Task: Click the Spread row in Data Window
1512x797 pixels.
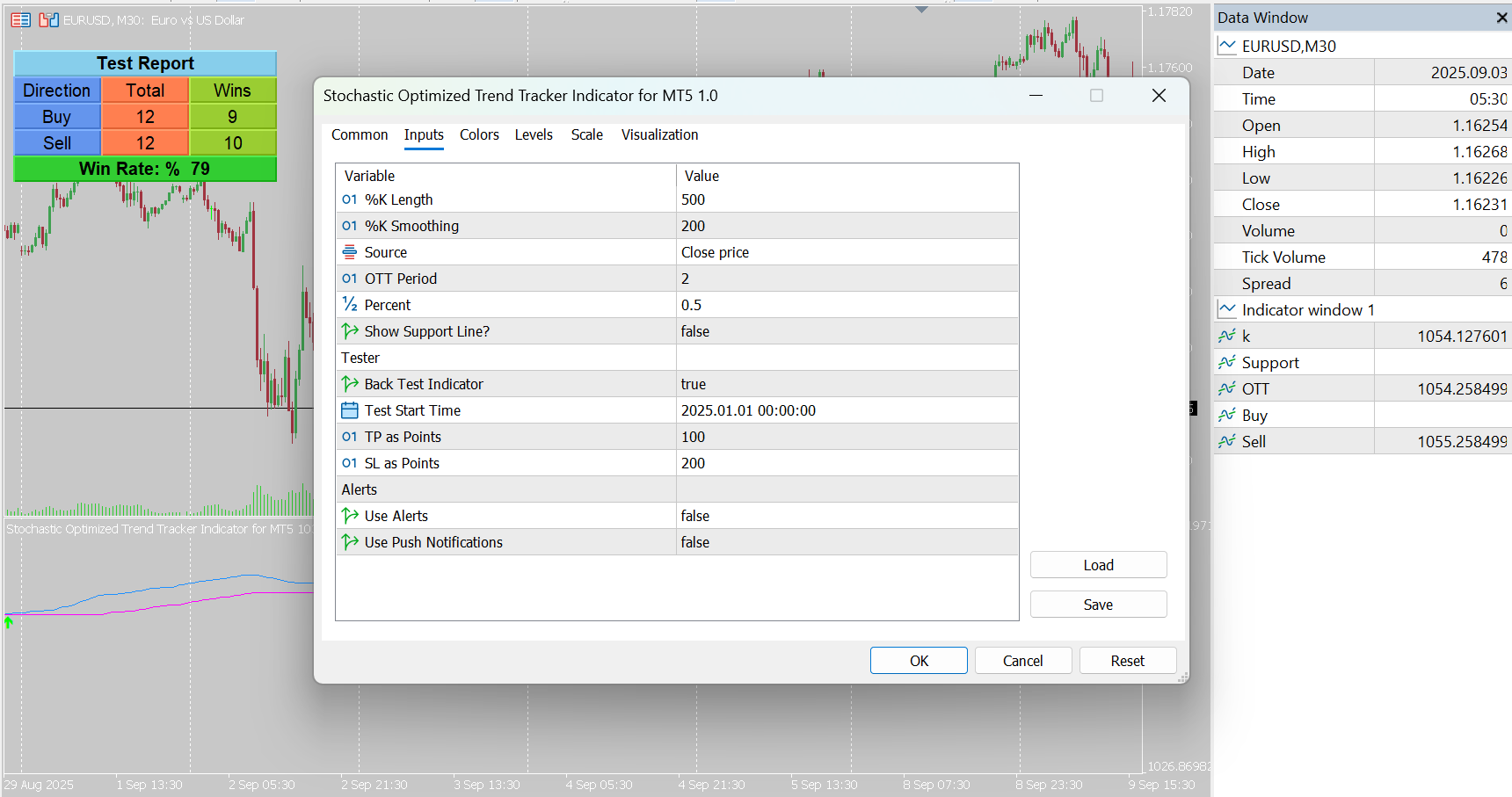Action: point(1363,283)
